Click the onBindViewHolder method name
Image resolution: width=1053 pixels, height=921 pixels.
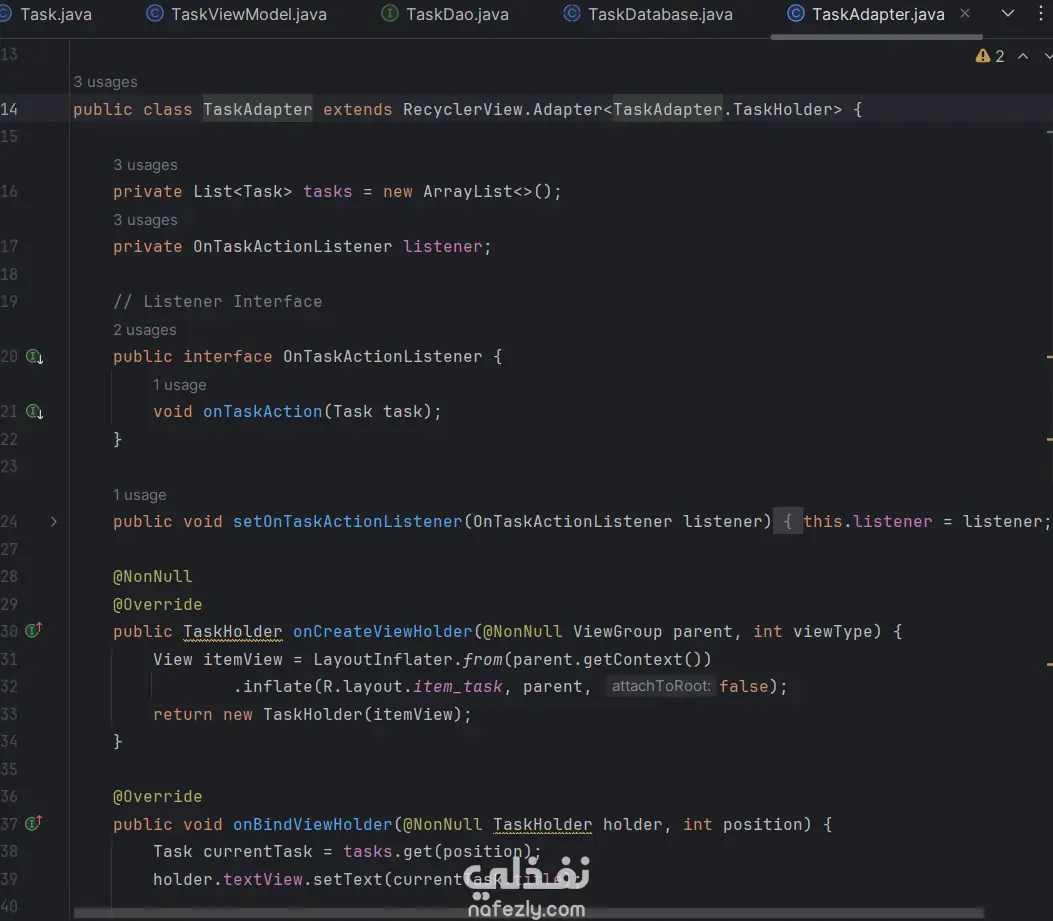pyautogui.click(x=312, y=825)
